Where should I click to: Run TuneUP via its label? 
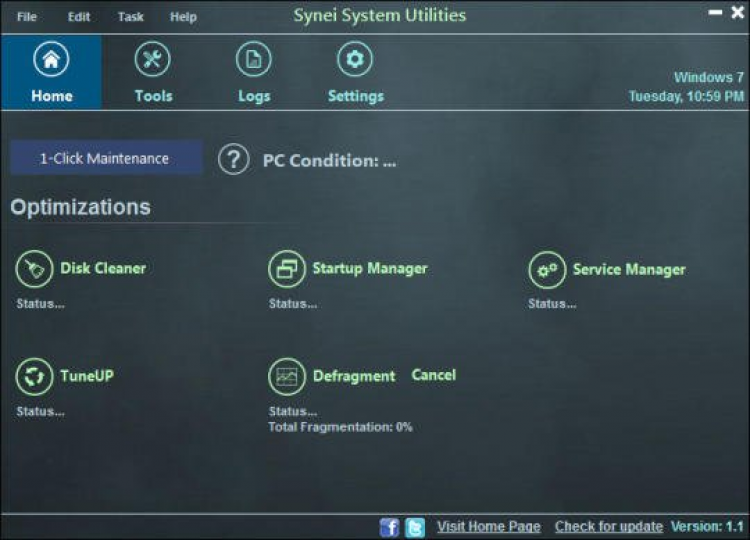tap(87, 375)
